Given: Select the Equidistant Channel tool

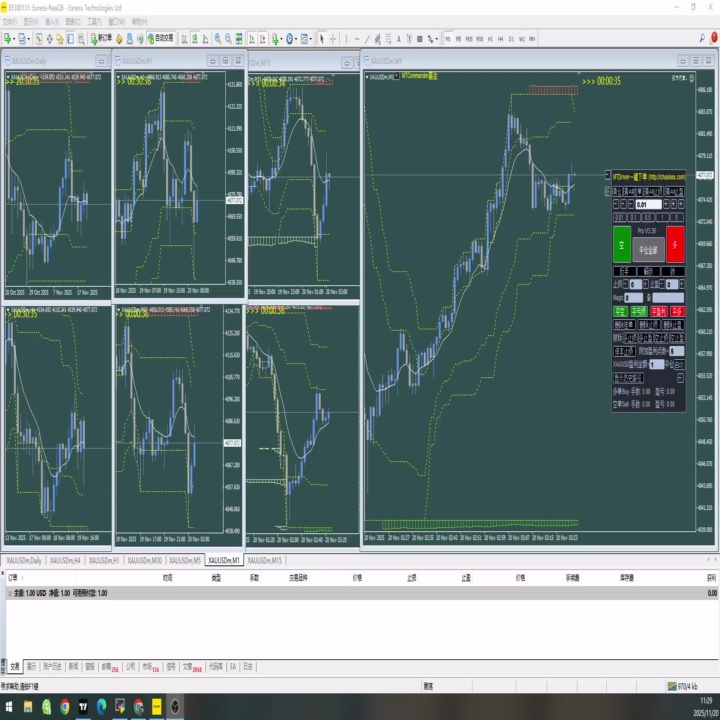Looking at the screenshot, I should tap(377, 39).
